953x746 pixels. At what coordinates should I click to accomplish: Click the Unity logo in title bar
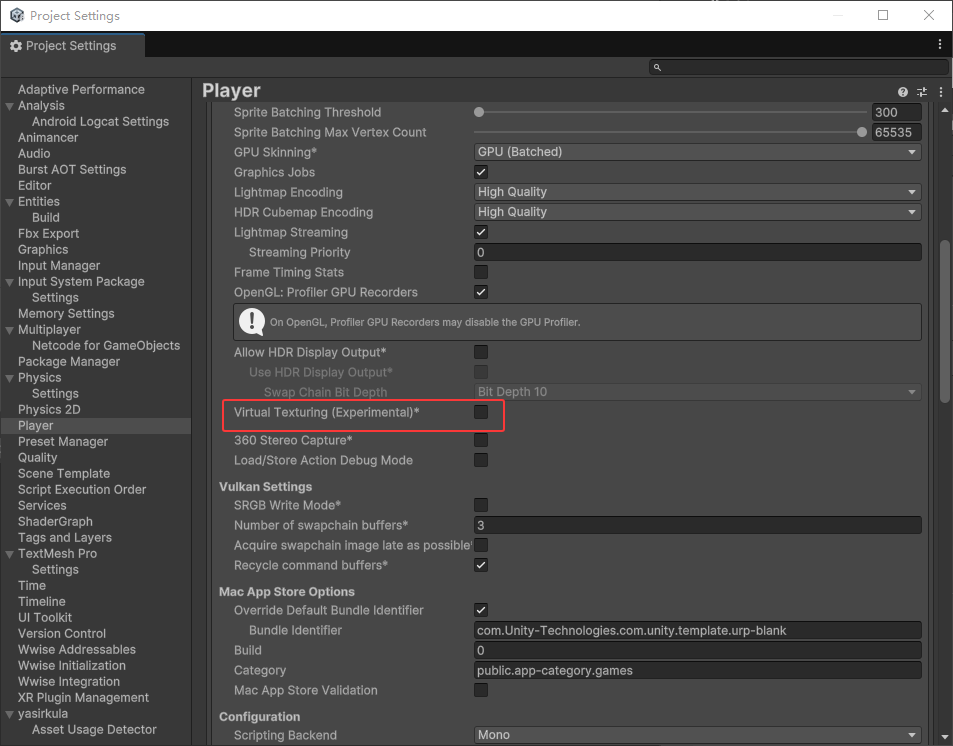pos(16,16)
